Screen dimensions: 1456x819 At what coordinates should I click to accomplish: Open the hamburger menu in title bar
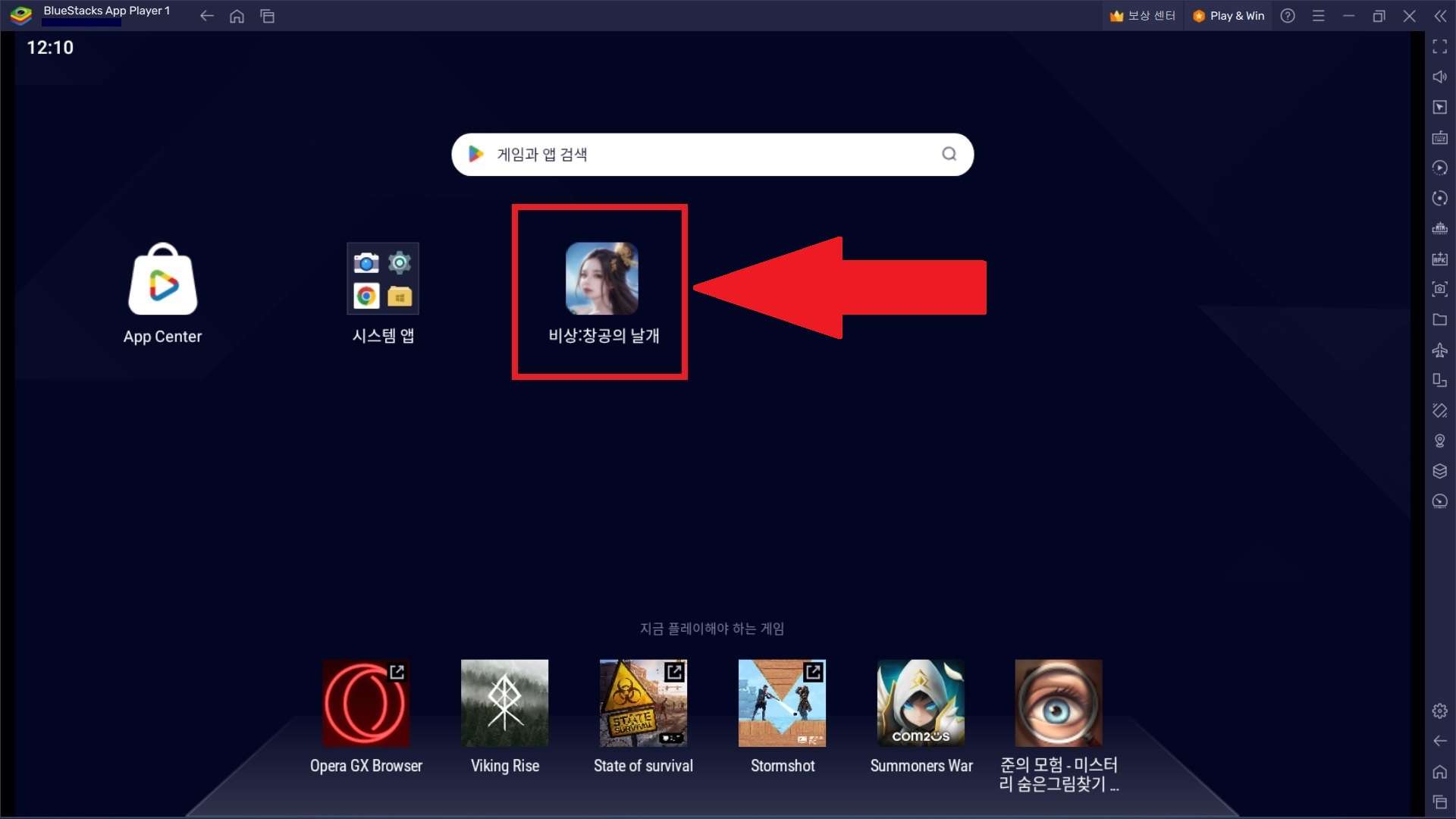point(1319,16)
